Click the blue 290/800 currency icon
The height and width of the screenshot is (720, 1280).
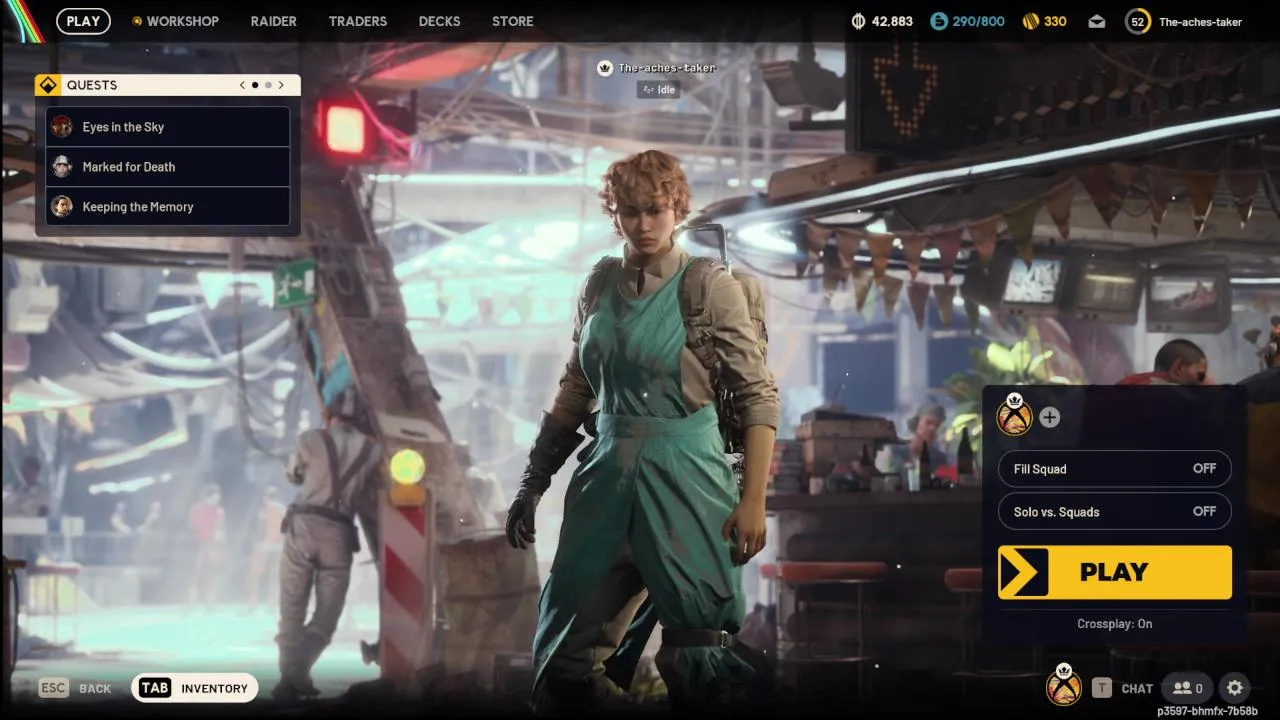938,21
